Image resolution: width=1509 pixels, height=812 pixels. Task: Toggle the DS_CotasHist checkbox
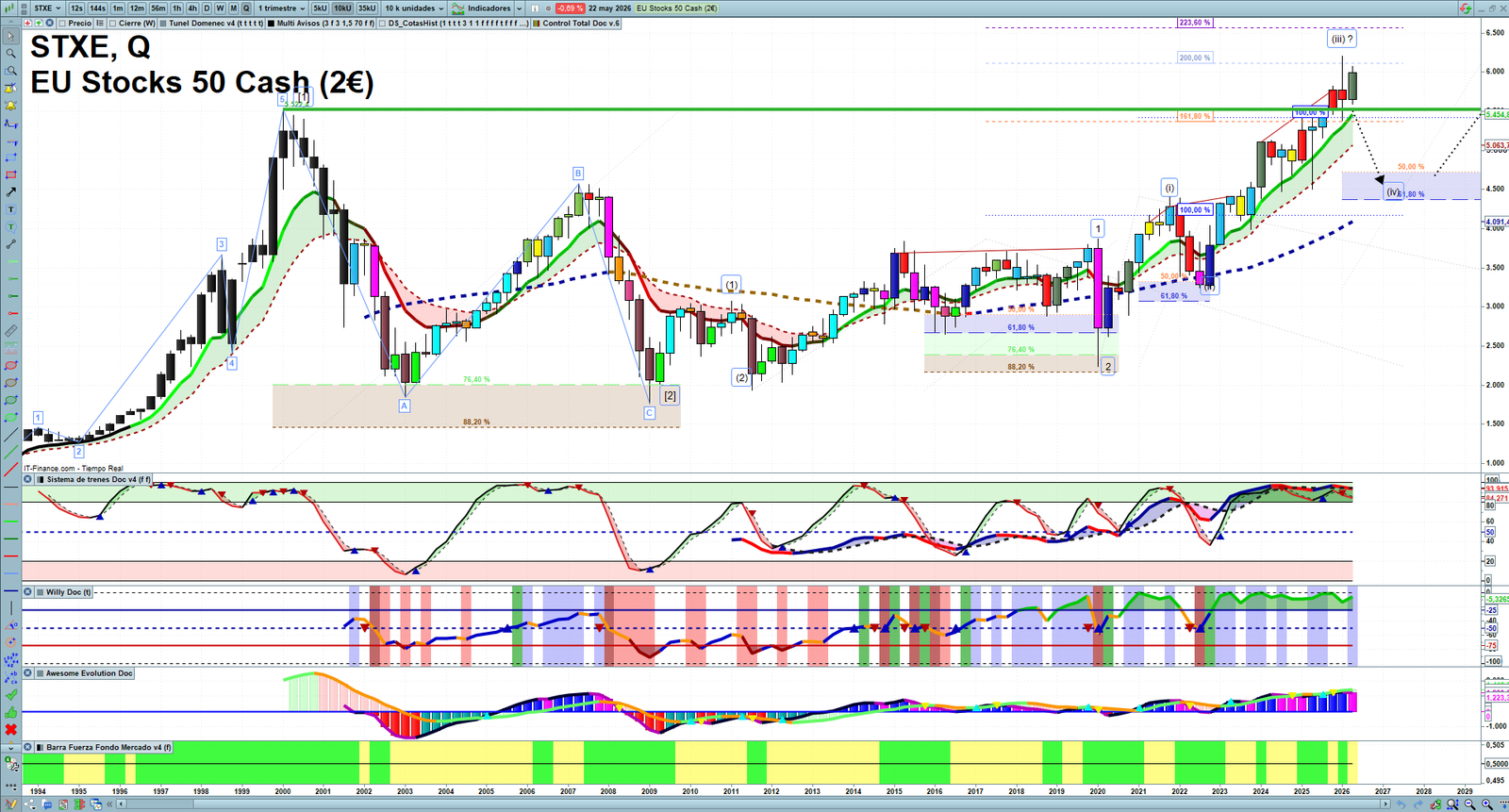tap(383, 24)
